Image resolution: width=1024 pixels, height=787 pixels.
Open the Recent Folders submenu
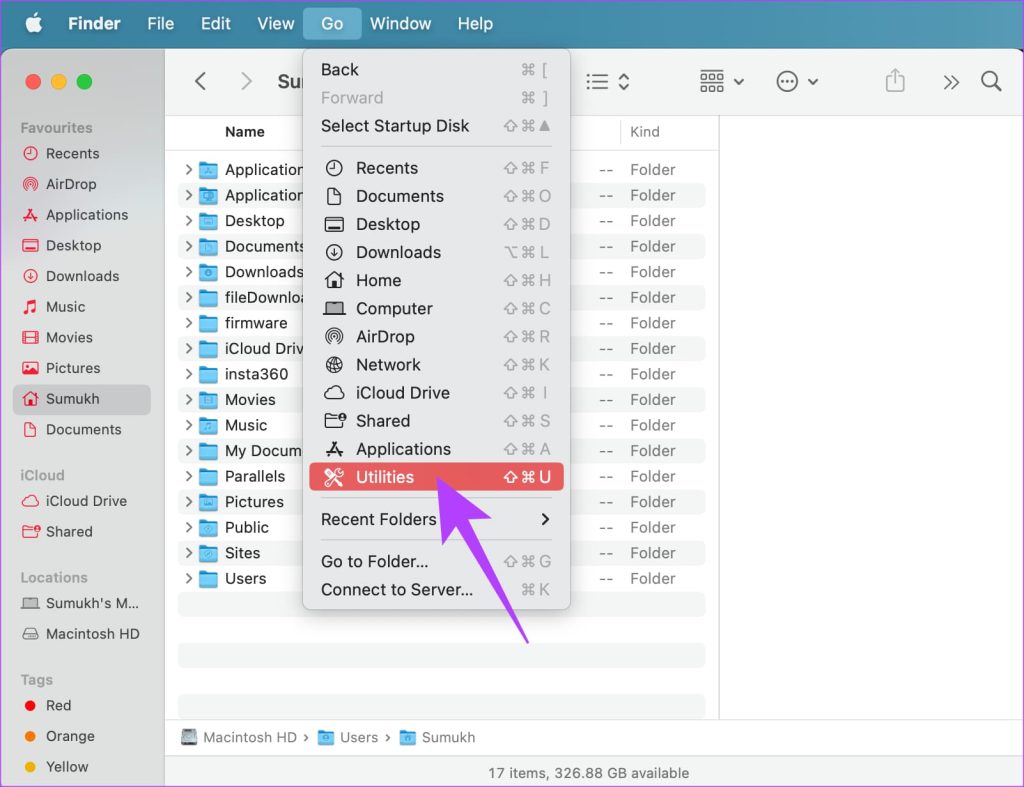[435, 519]
